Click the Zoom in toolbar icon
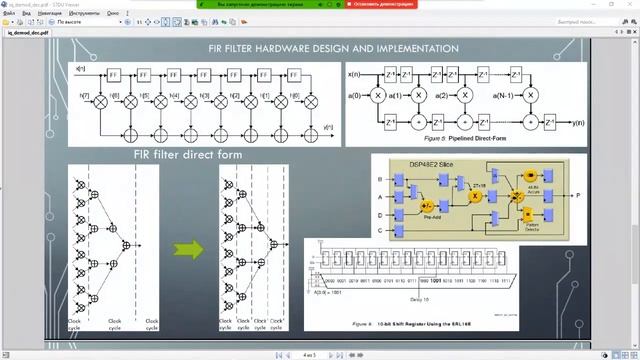640x360 pixels. (128, 22)
